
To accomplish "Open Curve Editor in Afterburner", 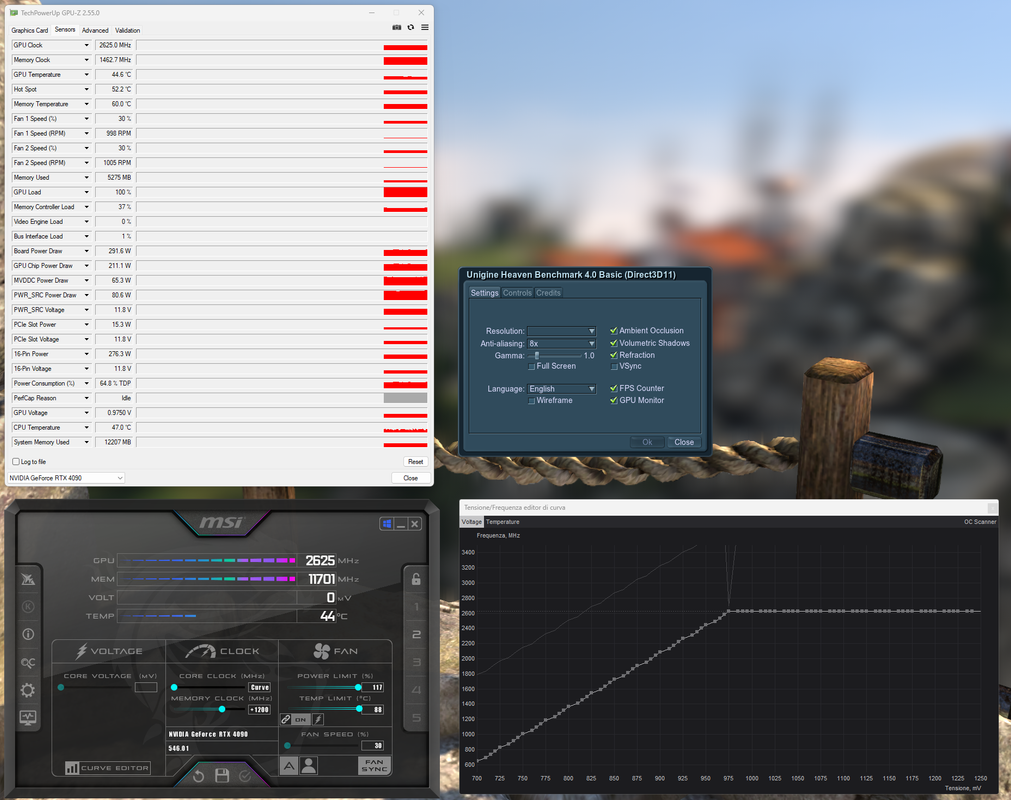I will [x=108, y=768].
